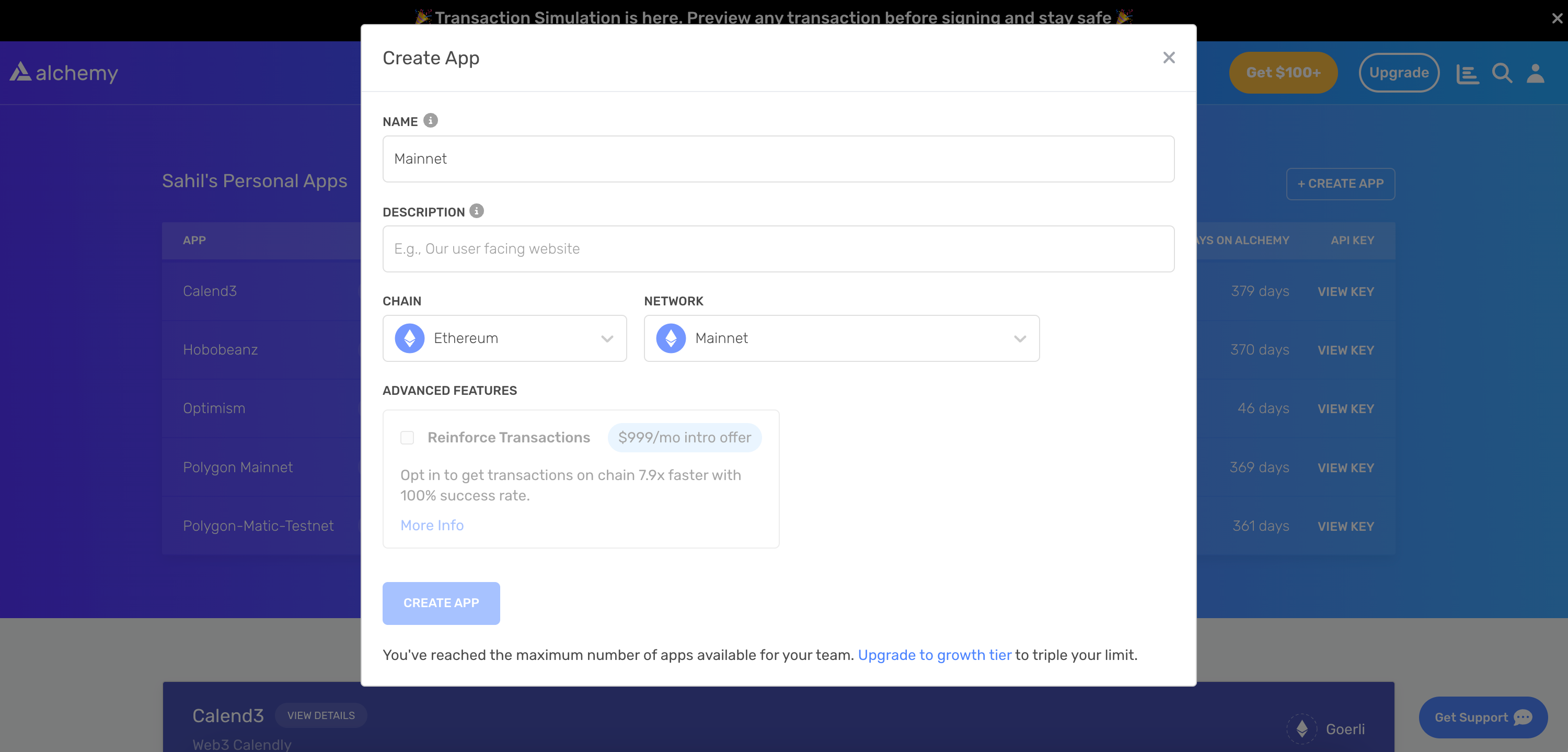The width and height of the screenshot is (1568, 752).
Task: Open the search icon in navbar
Action: point(1502,73)
